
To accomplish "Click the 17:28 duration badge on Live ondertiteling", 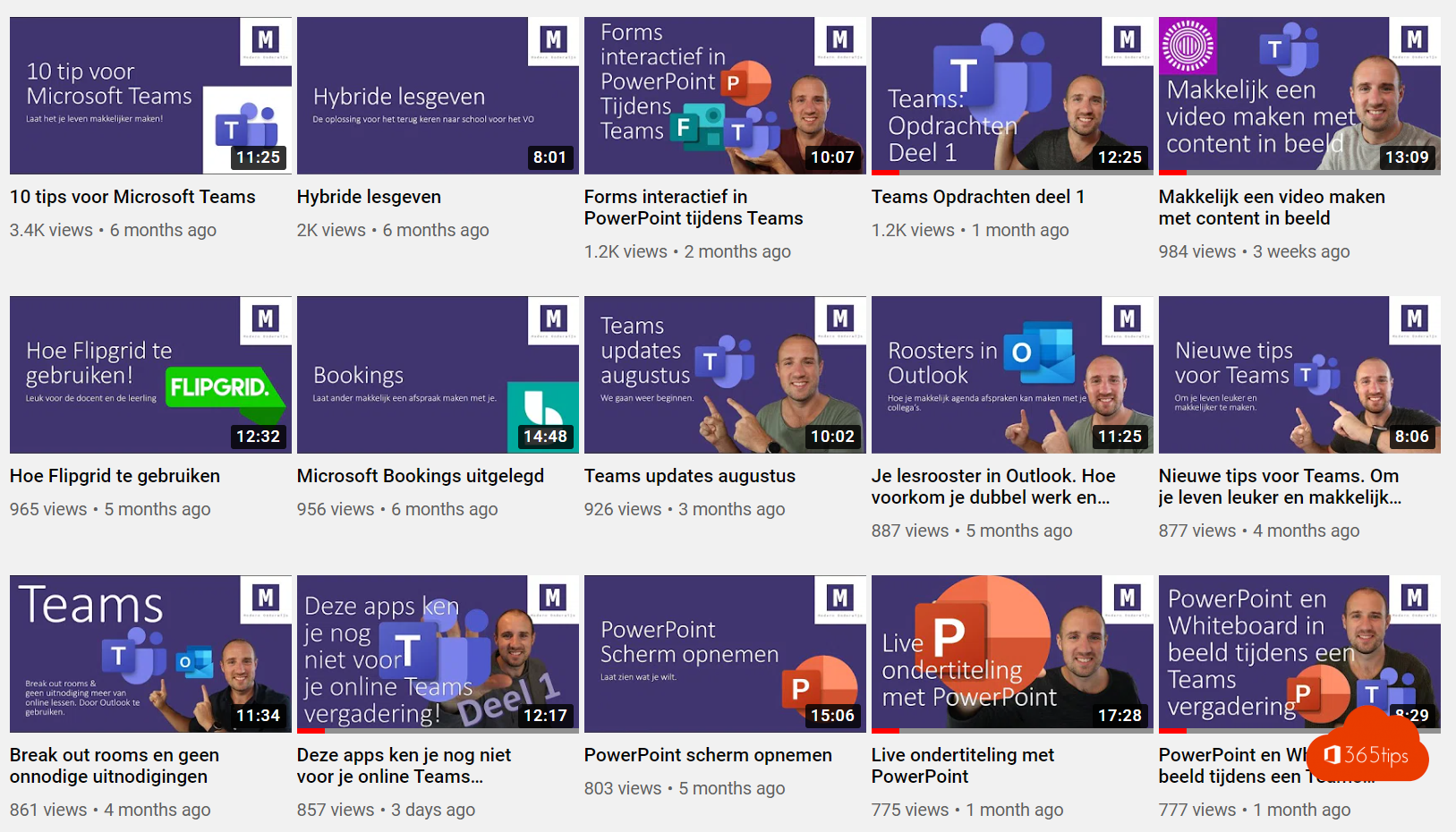I will pos(1120,716).
